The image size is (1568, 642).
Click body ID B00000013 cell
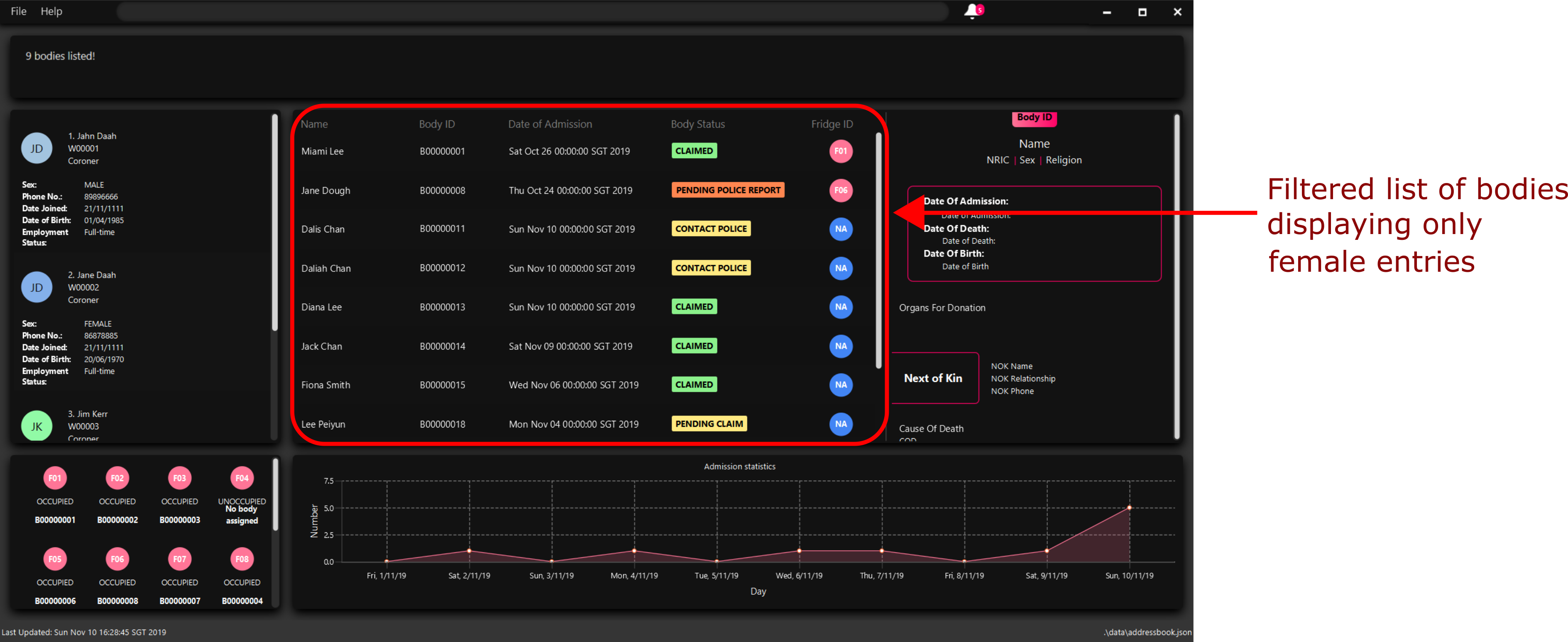point(442,307)
